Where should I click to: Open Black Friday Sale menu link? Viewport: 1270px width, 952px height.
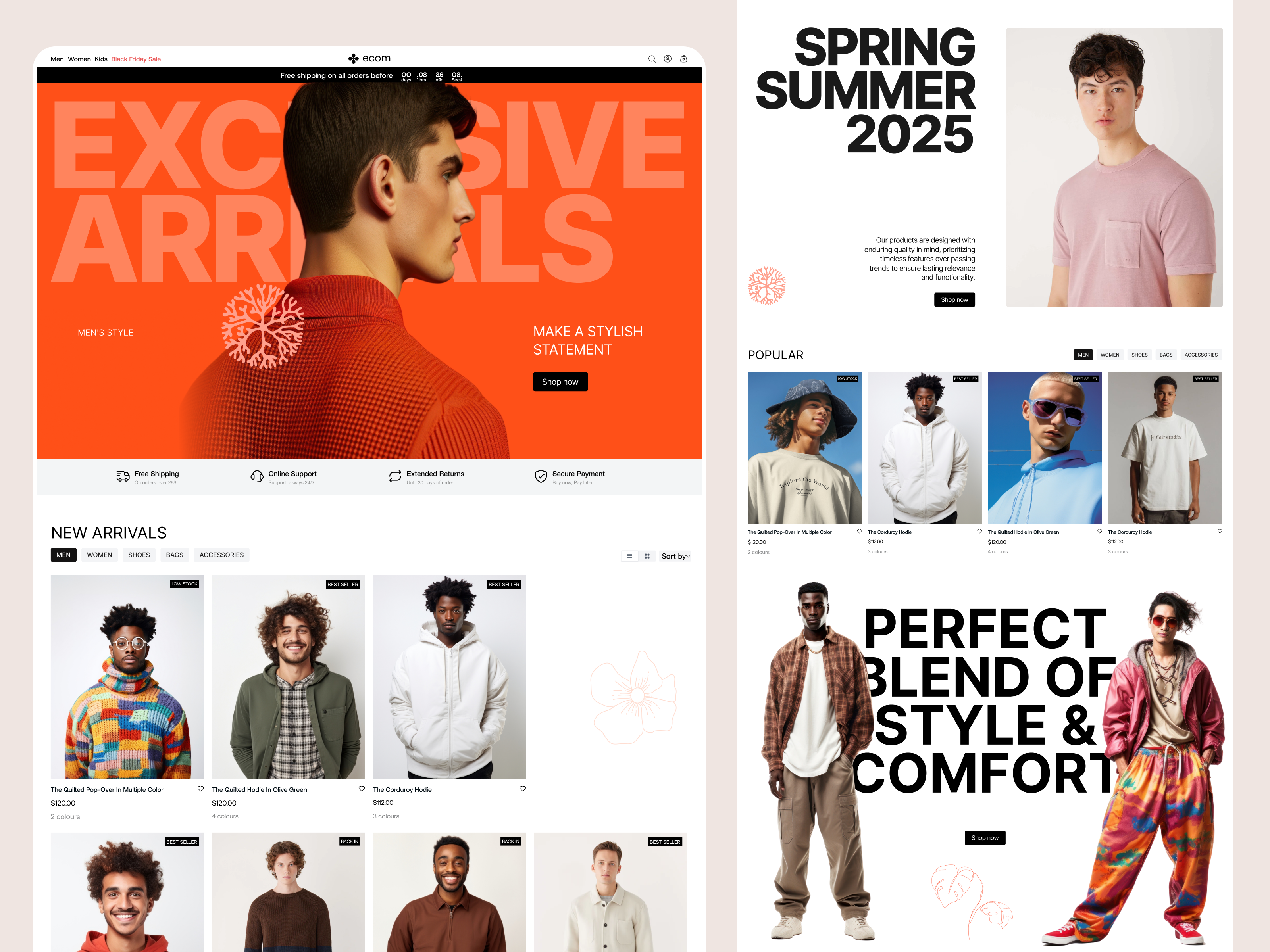(x=136, y=59)
